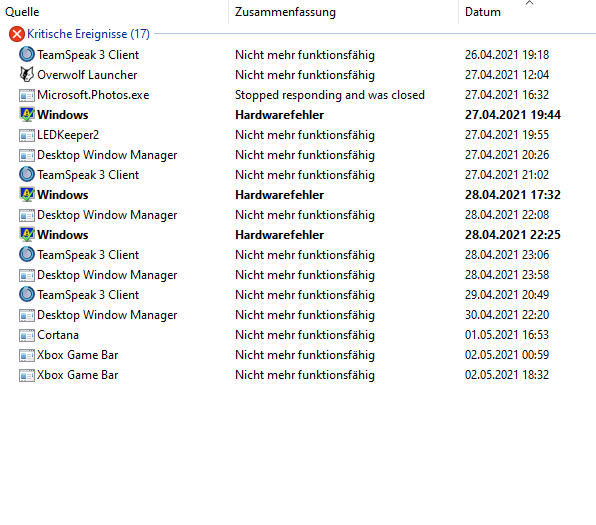This screenshot has width=596, height=525.
Task: Collapse the Kritische Ereignisse (17) group
Action: pyautogui.click(x=88, y=34)
